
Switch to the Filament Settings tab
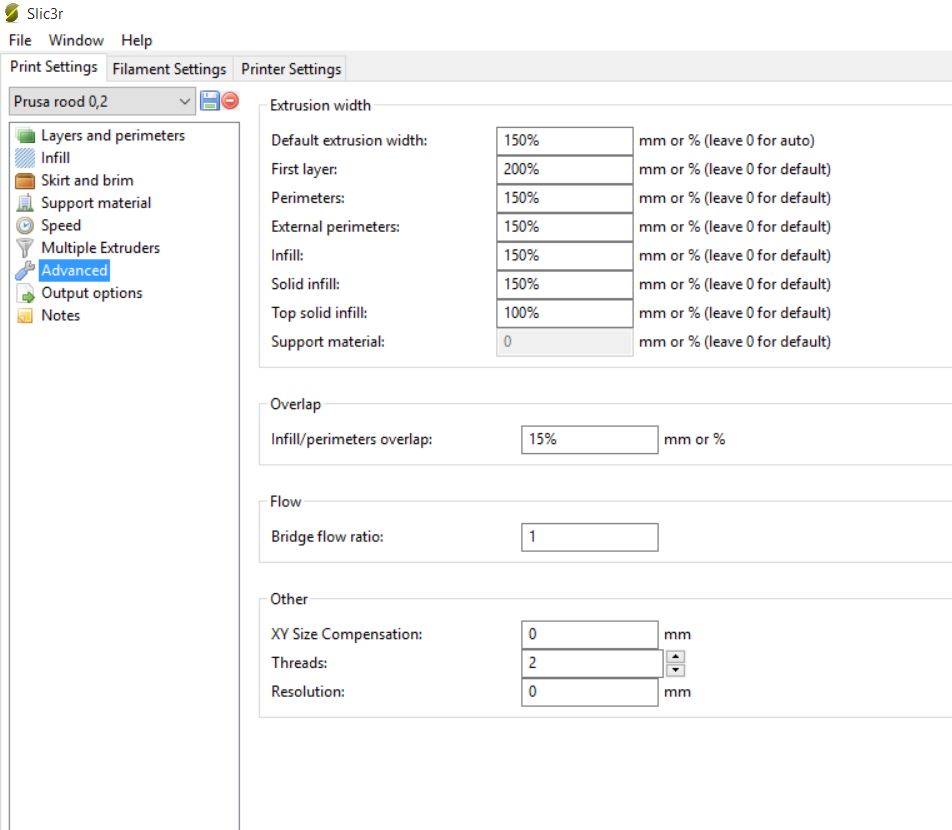(169, 69)
